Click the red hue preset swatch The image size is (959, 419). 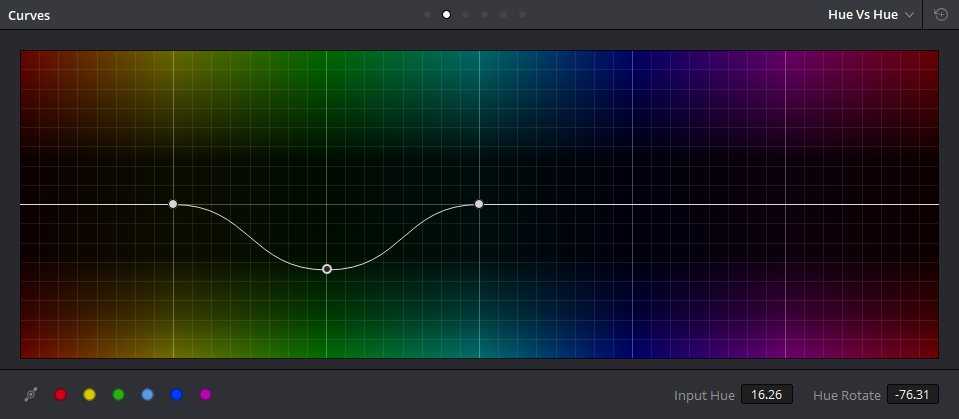click(x=60, y=395)
